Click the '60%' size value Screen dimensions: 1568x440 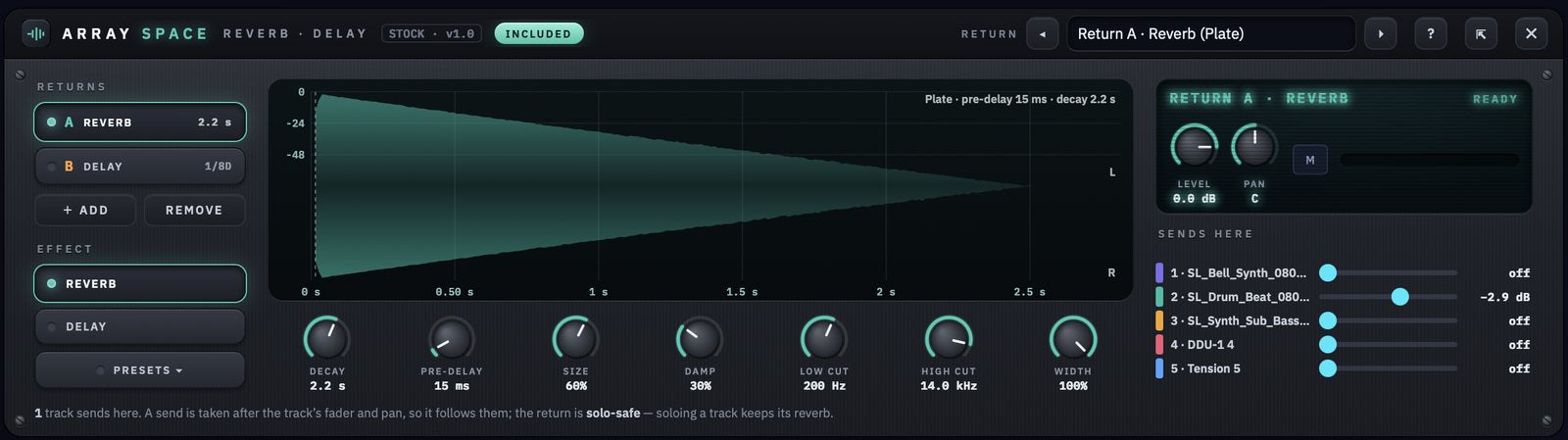click(576, 386)
